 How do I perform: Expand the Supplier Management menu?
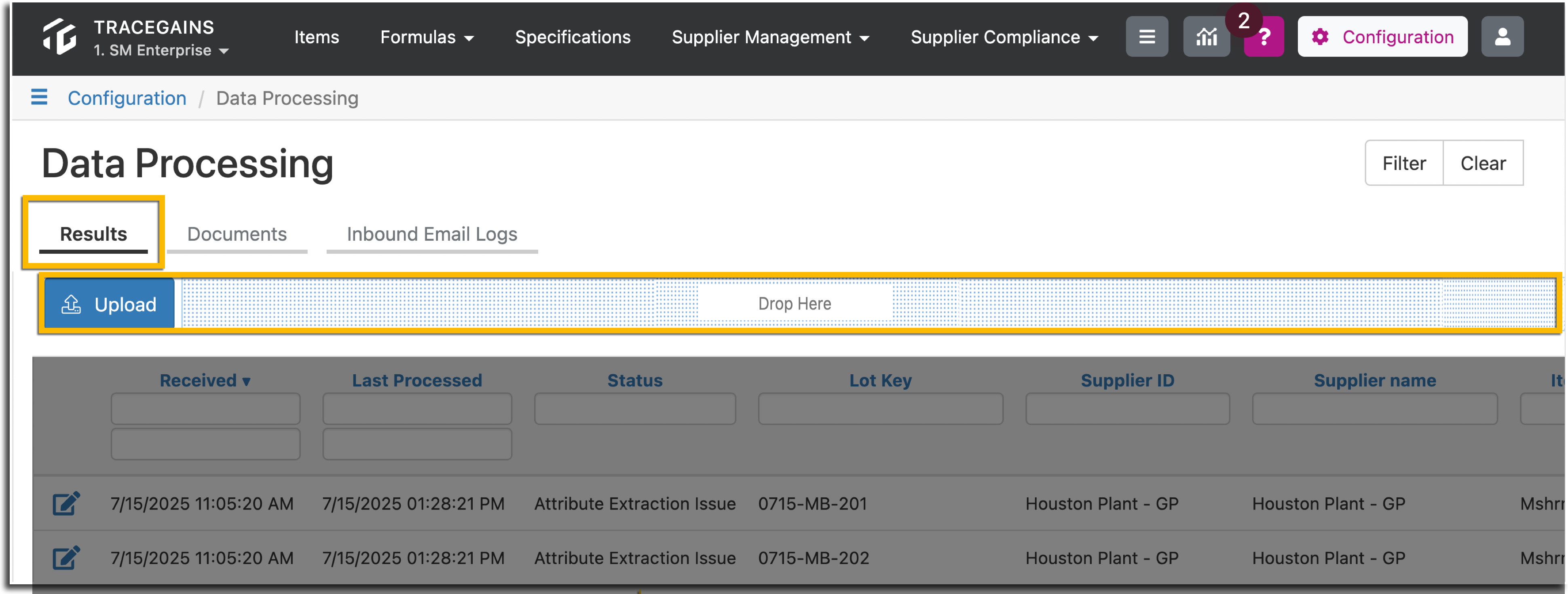point(771,37)
